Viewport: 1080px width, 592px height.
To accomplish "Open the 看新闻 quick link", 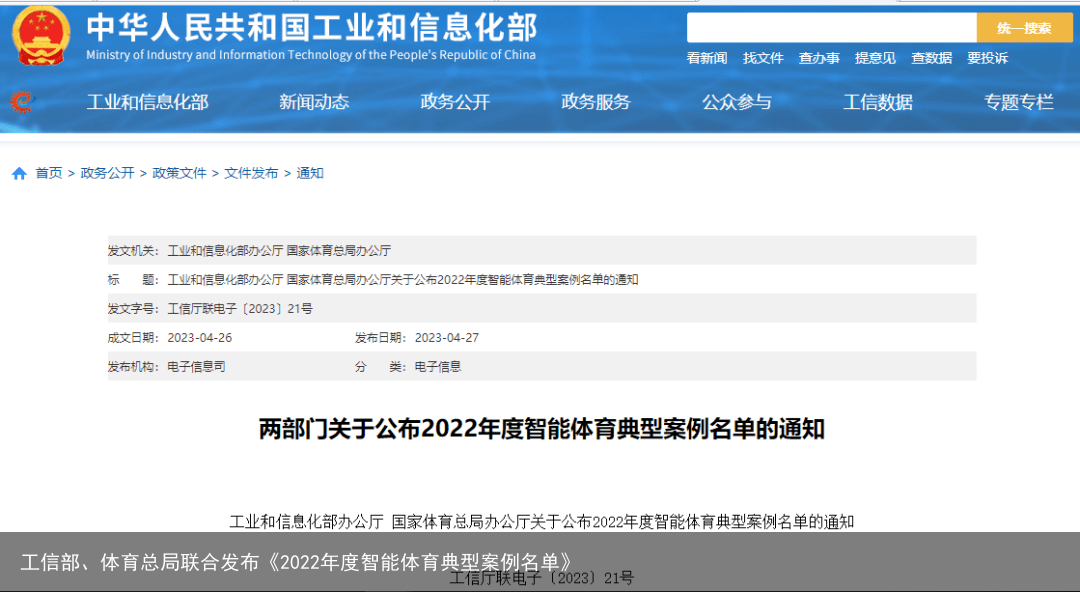I will [707, 59].
